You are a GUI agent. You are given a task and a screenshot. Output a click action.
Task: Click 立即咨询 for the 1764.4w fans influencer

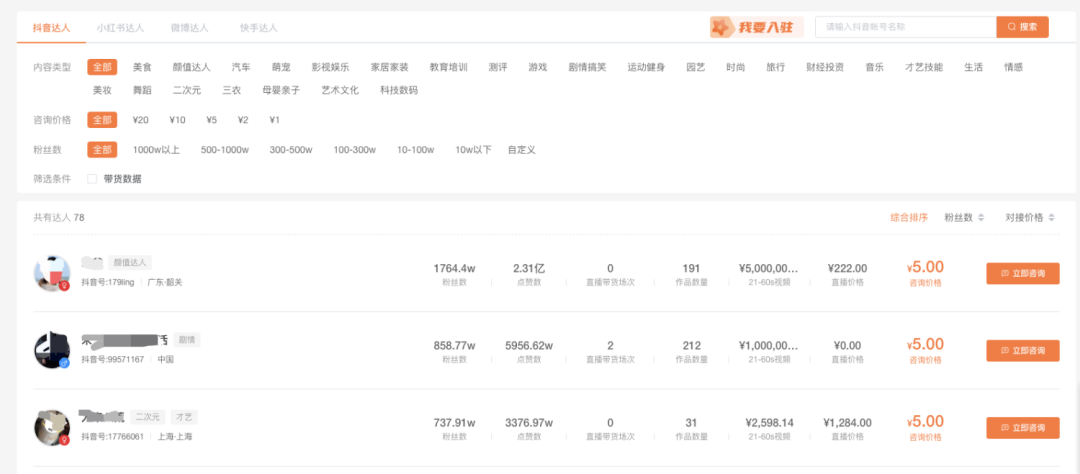pyautogui.click(x=1023, y=274)
